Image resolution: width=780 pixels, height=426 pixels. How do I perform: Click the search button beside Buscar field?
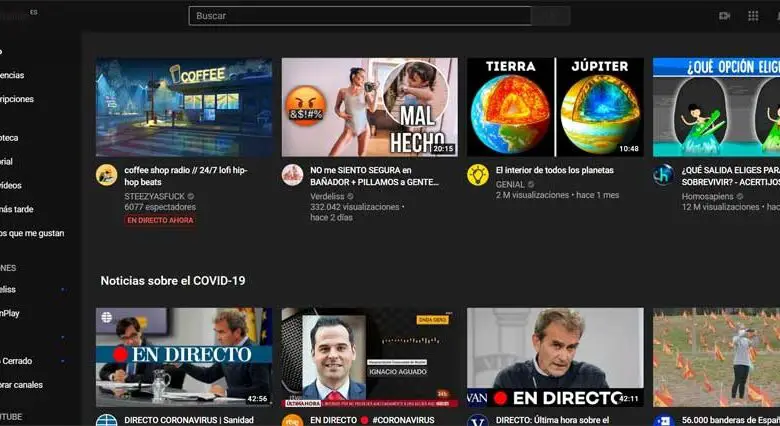550,16
